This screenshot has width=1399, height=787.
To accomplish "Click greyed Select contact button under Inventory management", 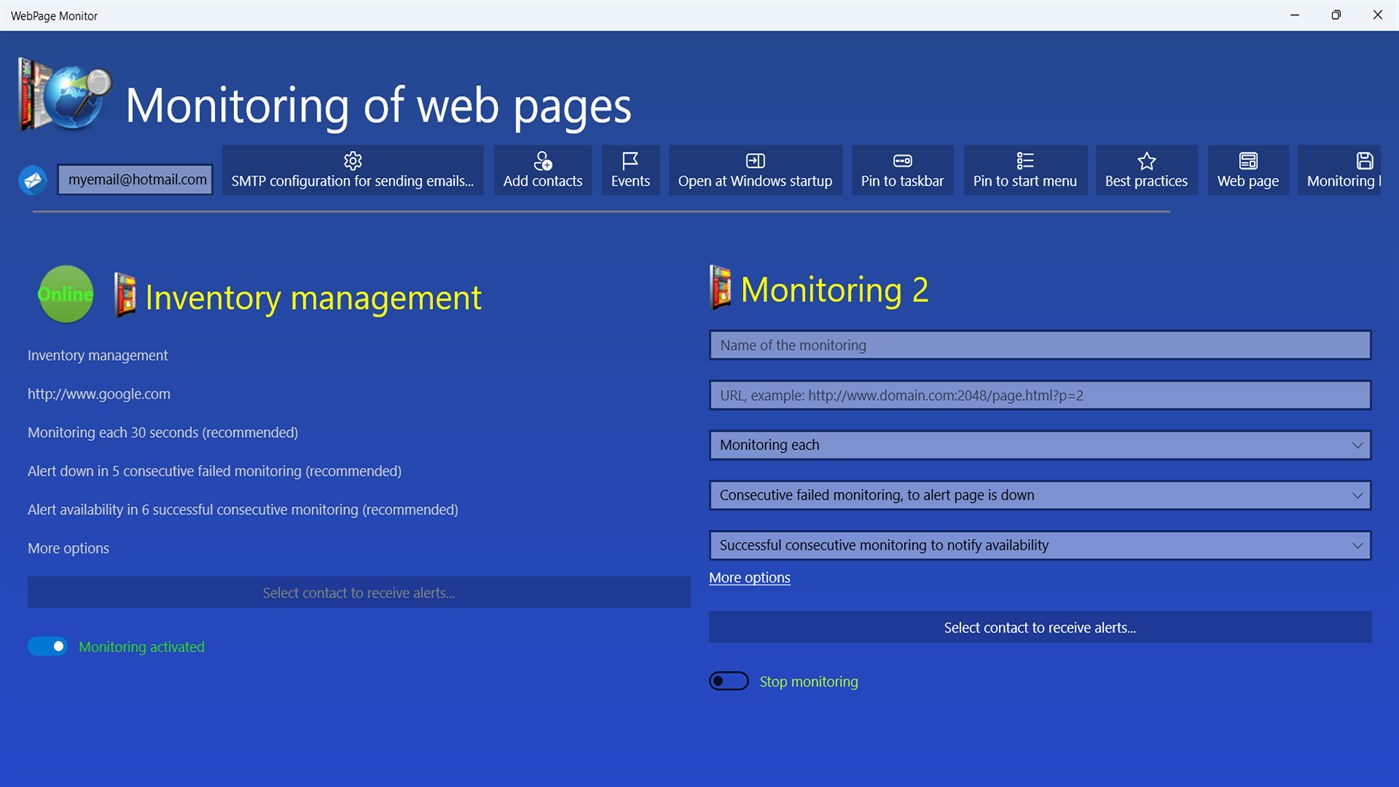I will [x=359, y=592].
